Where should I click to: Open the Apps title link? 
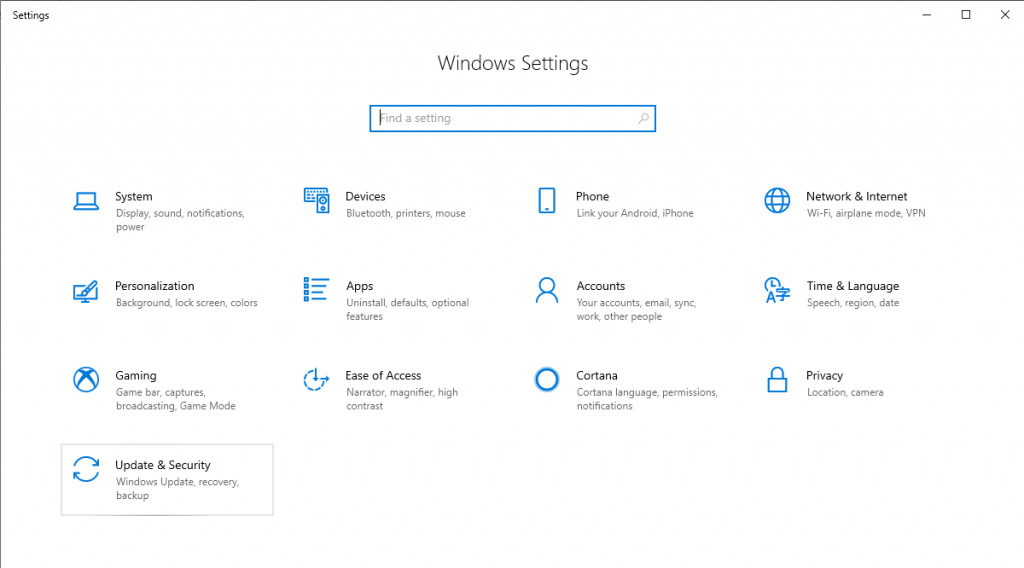click(359, 286)
